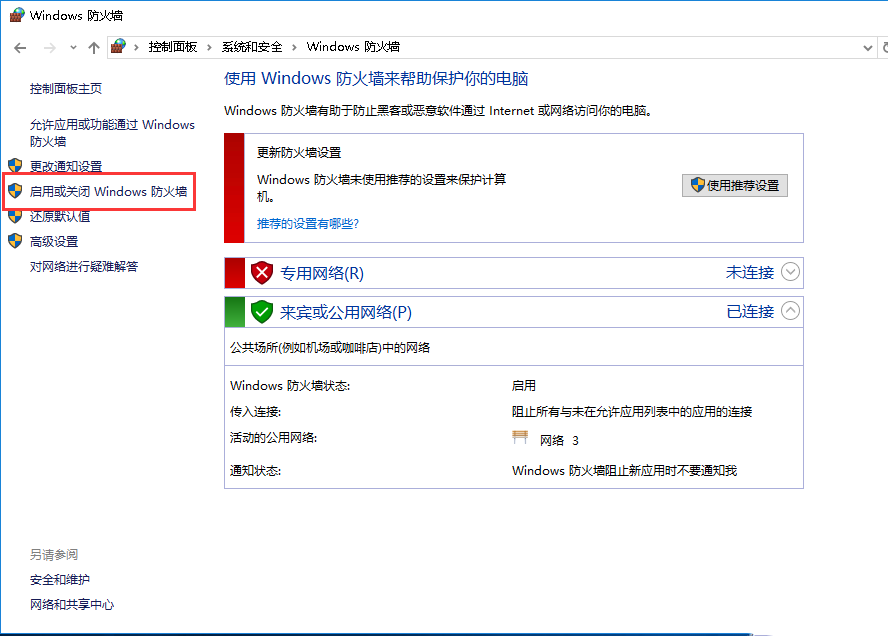Click shield icon beside 还原默认值
Image resolution: width=888 pixels, height=636 pixels.
(15, 216)
